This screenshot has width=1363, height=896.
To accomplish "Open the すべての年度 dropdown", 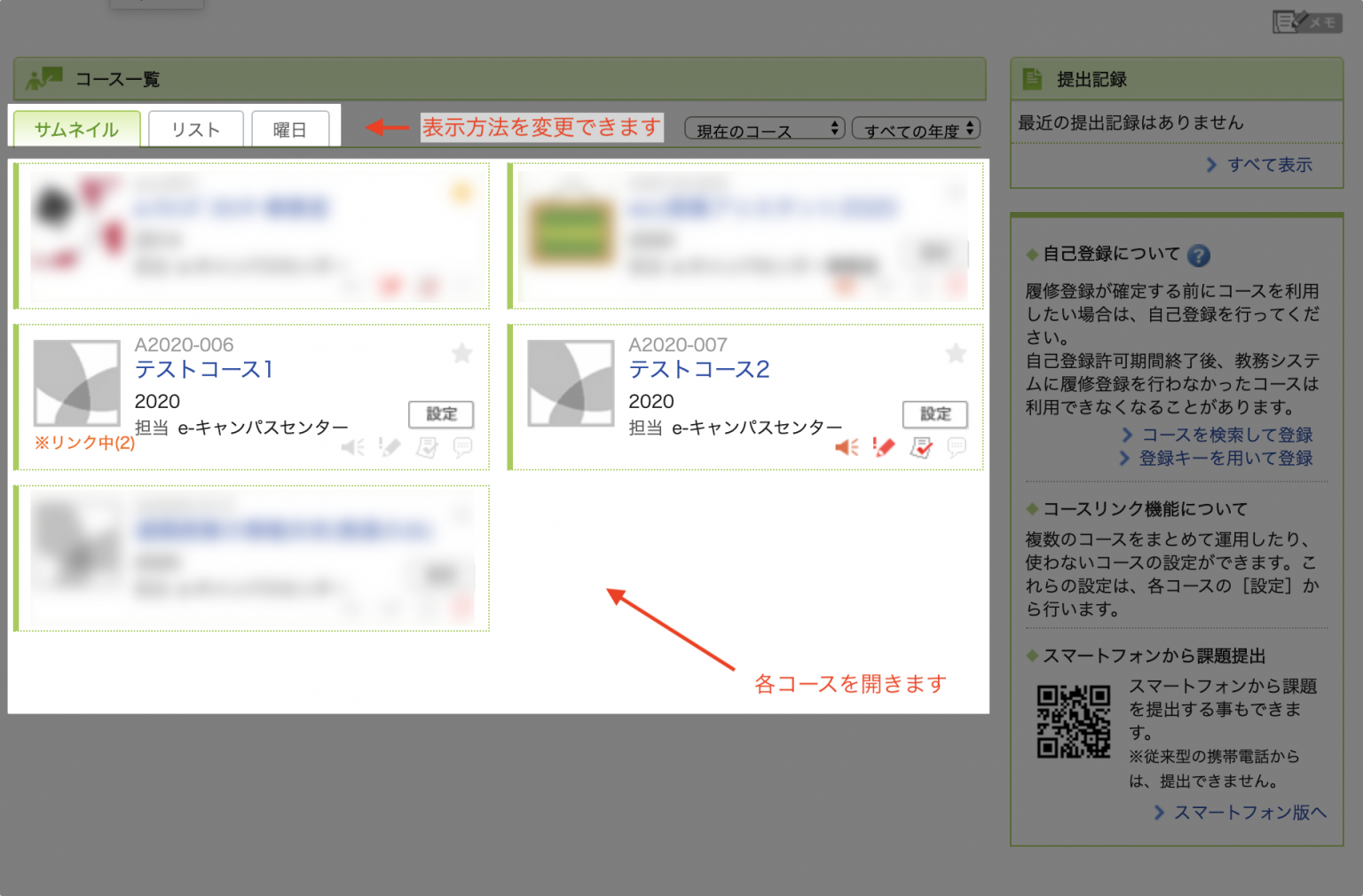I will pos(916,129).
